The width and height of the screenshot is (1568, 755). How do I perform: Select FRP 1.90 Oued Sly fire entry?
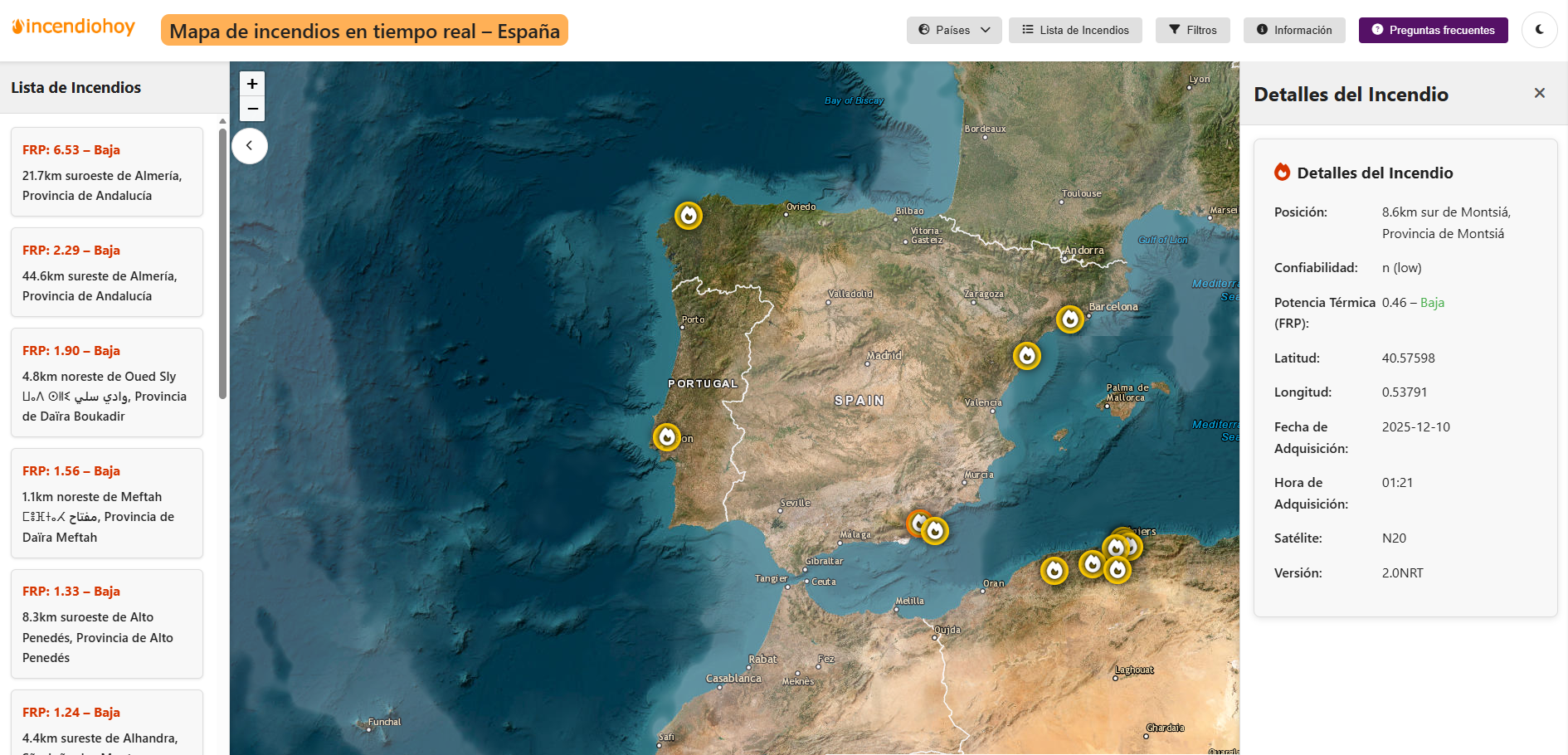click(107, 382)
